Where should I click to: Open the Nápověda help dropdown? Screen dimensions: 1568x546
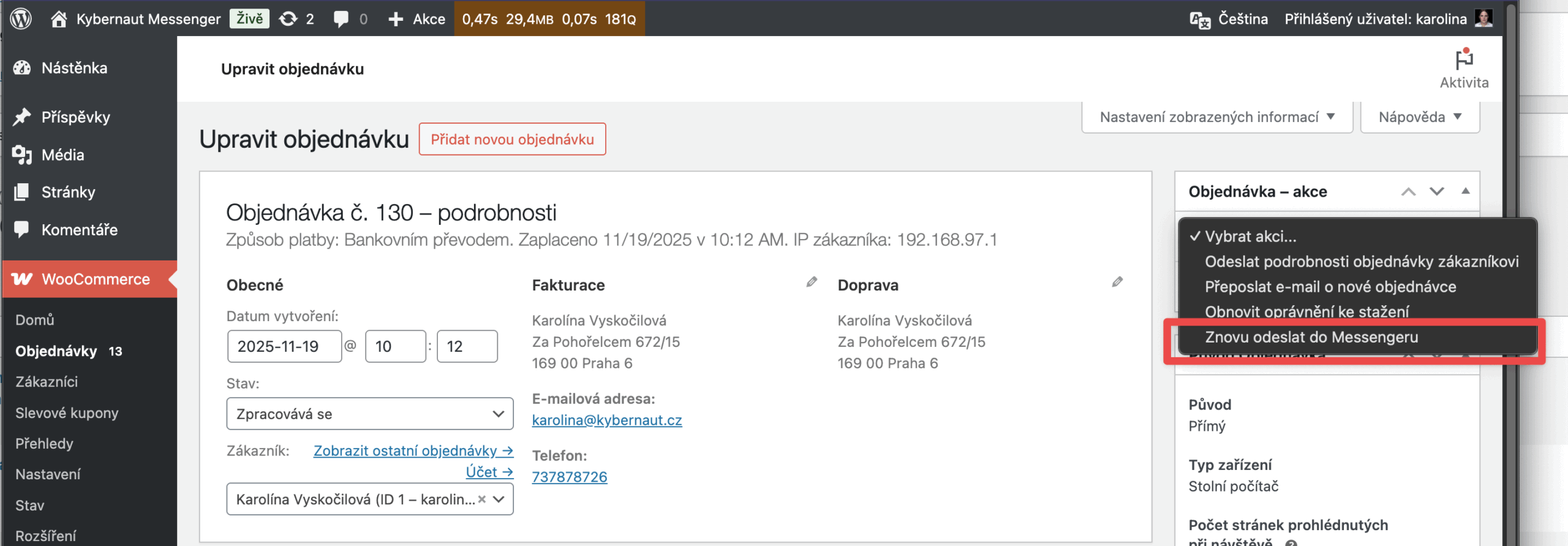(1419, 117)
